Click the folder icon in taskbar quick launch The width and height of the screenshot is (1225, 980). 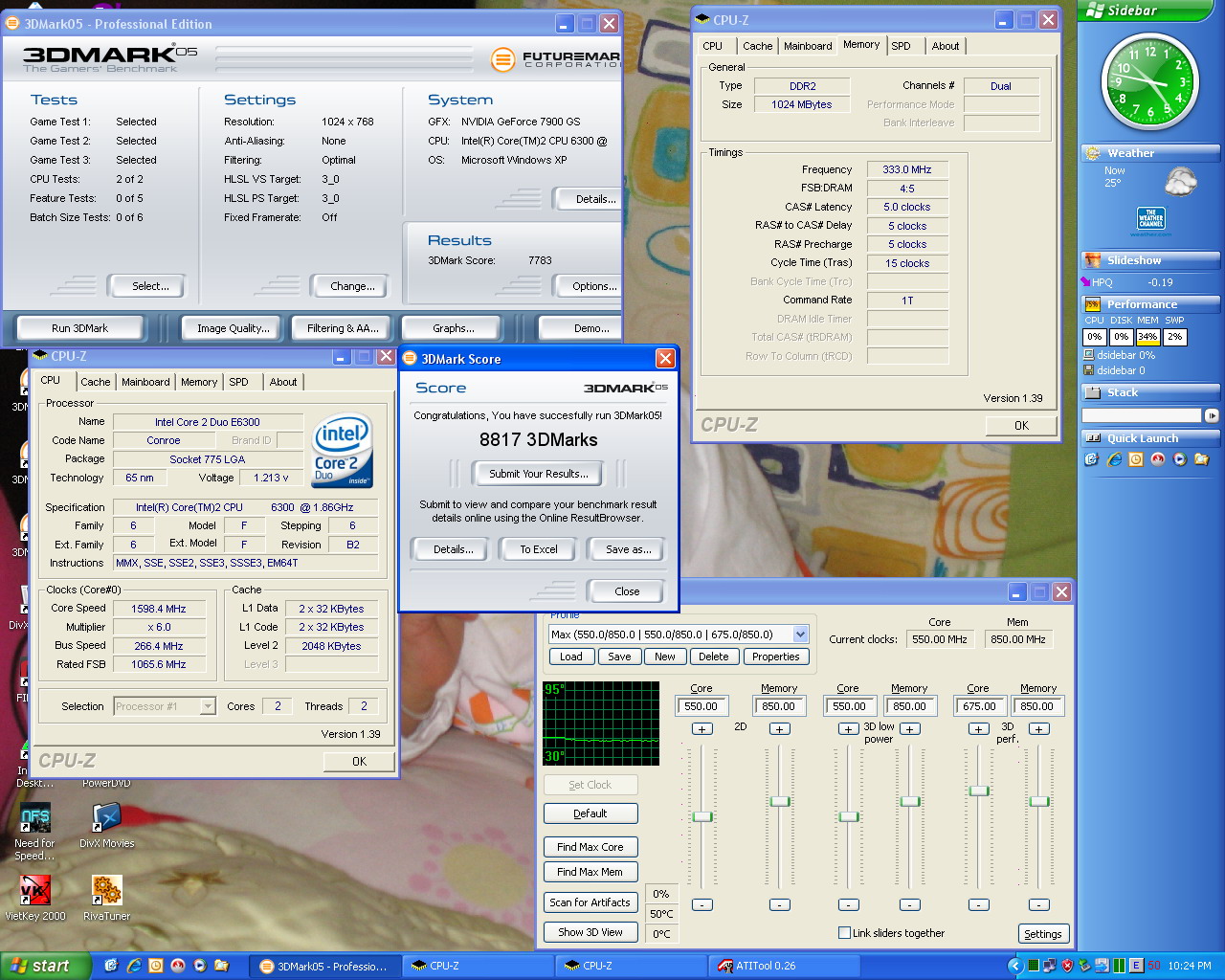pos(221,966)
